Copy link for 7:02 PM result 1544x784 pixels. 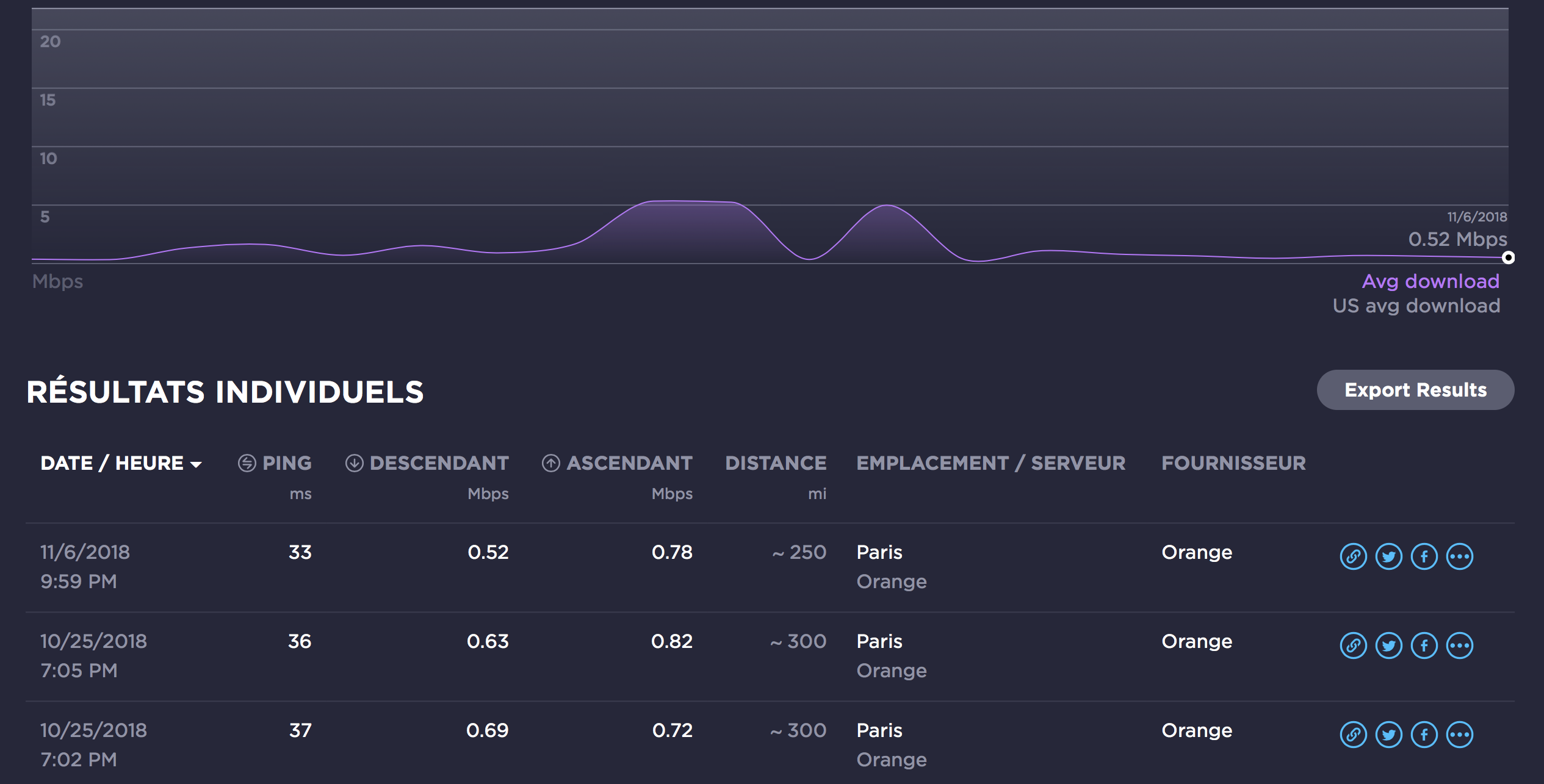(x=1353, y=735)
